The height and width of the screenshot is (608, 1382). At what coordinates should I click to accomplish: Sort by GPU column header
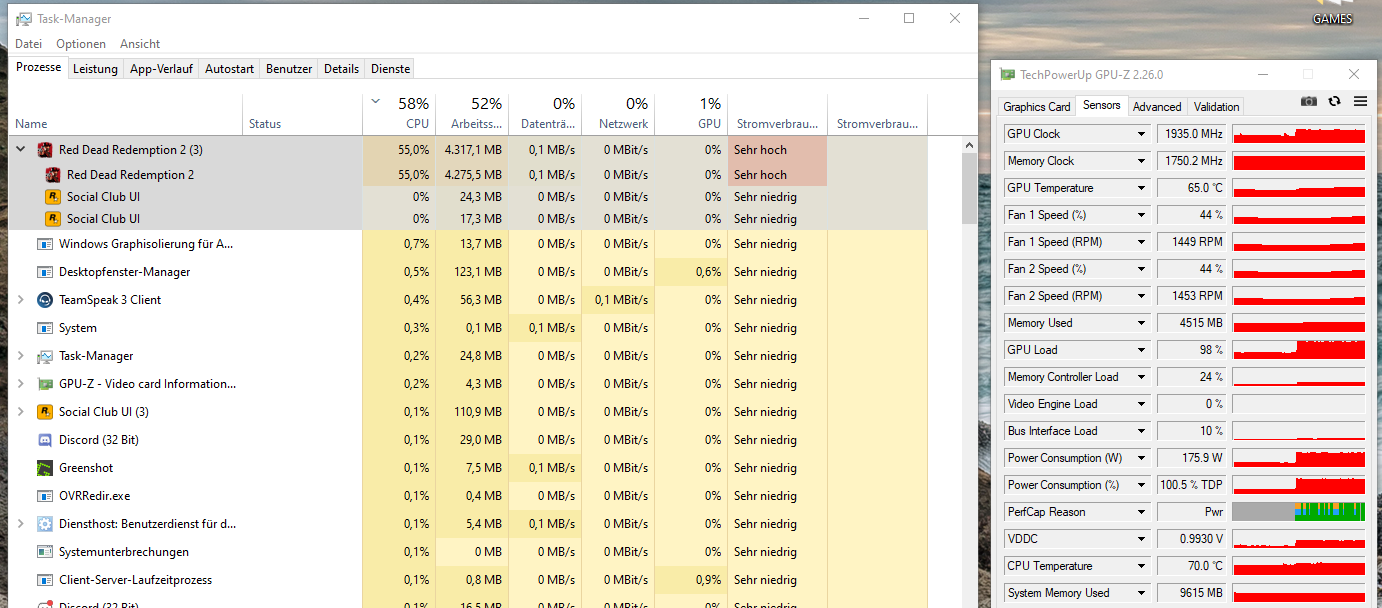pos(691,114)
